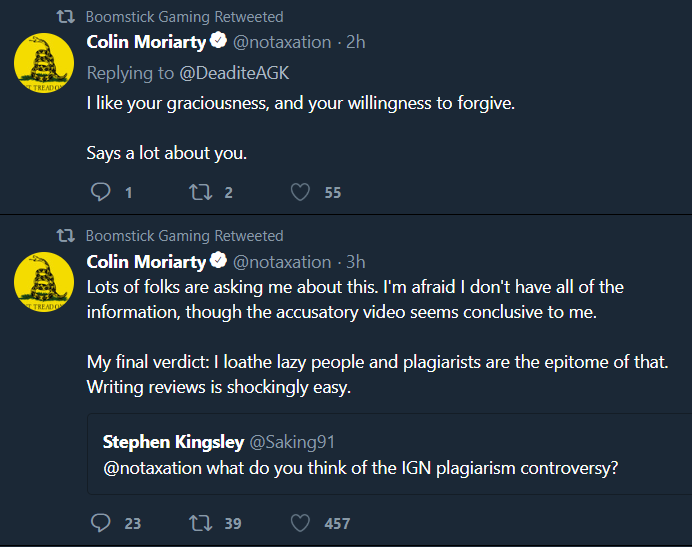Like the plagiarism verdict tweet
This screenshot has width=692, height=547.
click(300, 522)
